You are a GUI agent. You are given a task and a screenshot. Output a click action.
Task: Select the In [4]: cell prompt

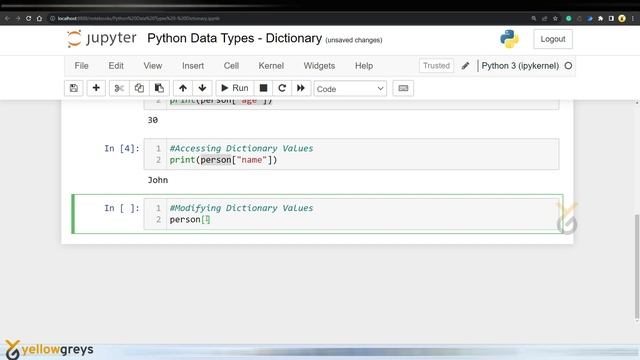122,148
